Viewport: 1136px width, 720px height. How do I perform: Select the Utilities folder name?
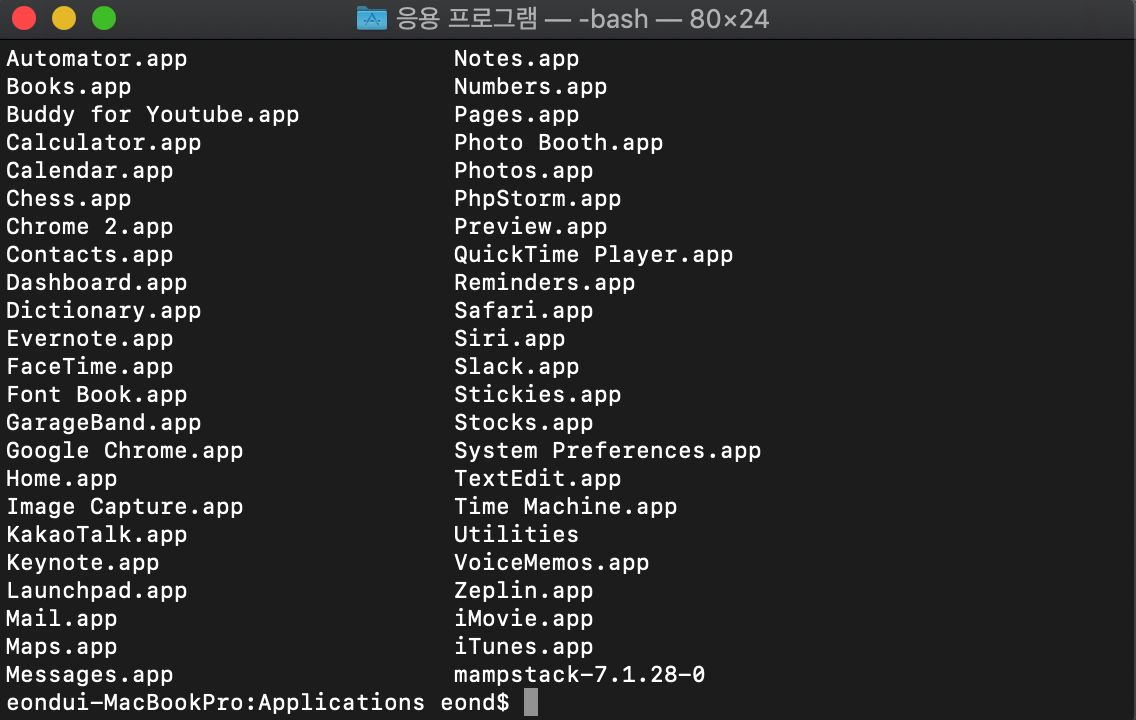[x=516, y=534]
